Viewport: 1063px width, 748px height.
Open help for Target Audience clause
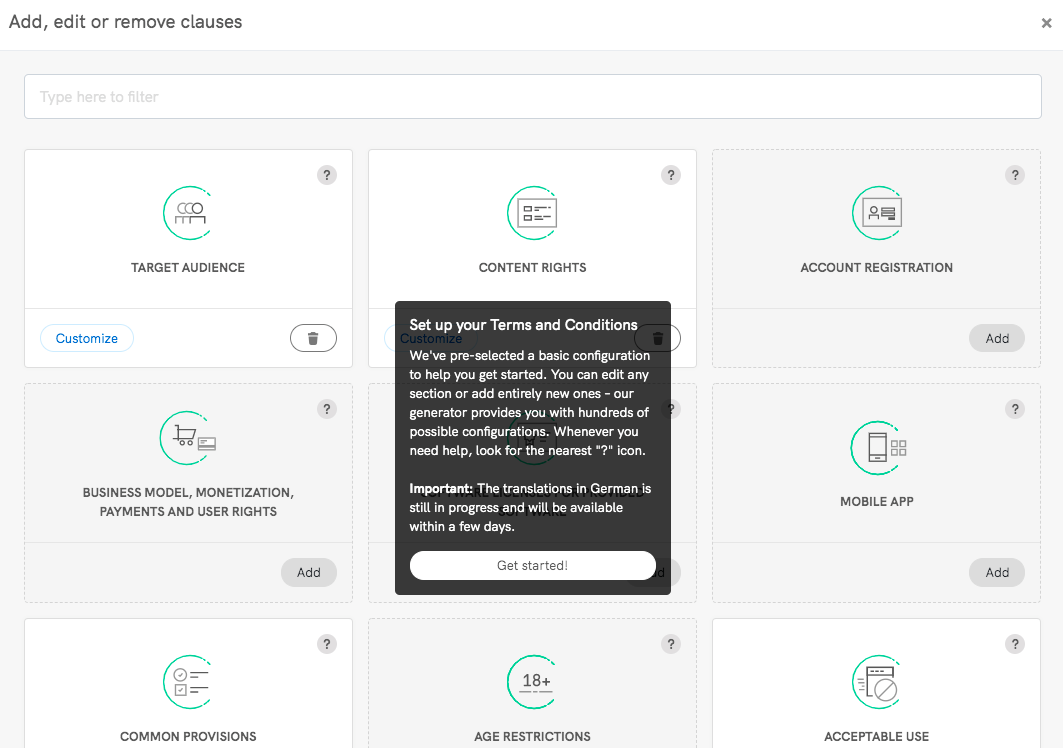[326, 175]
